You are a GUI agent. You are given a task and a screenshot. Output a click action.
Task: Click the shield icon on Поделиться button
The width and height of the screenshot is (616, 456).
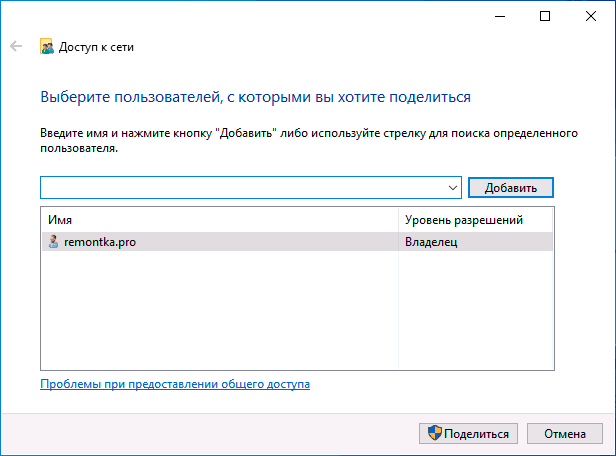coord(434,433)
